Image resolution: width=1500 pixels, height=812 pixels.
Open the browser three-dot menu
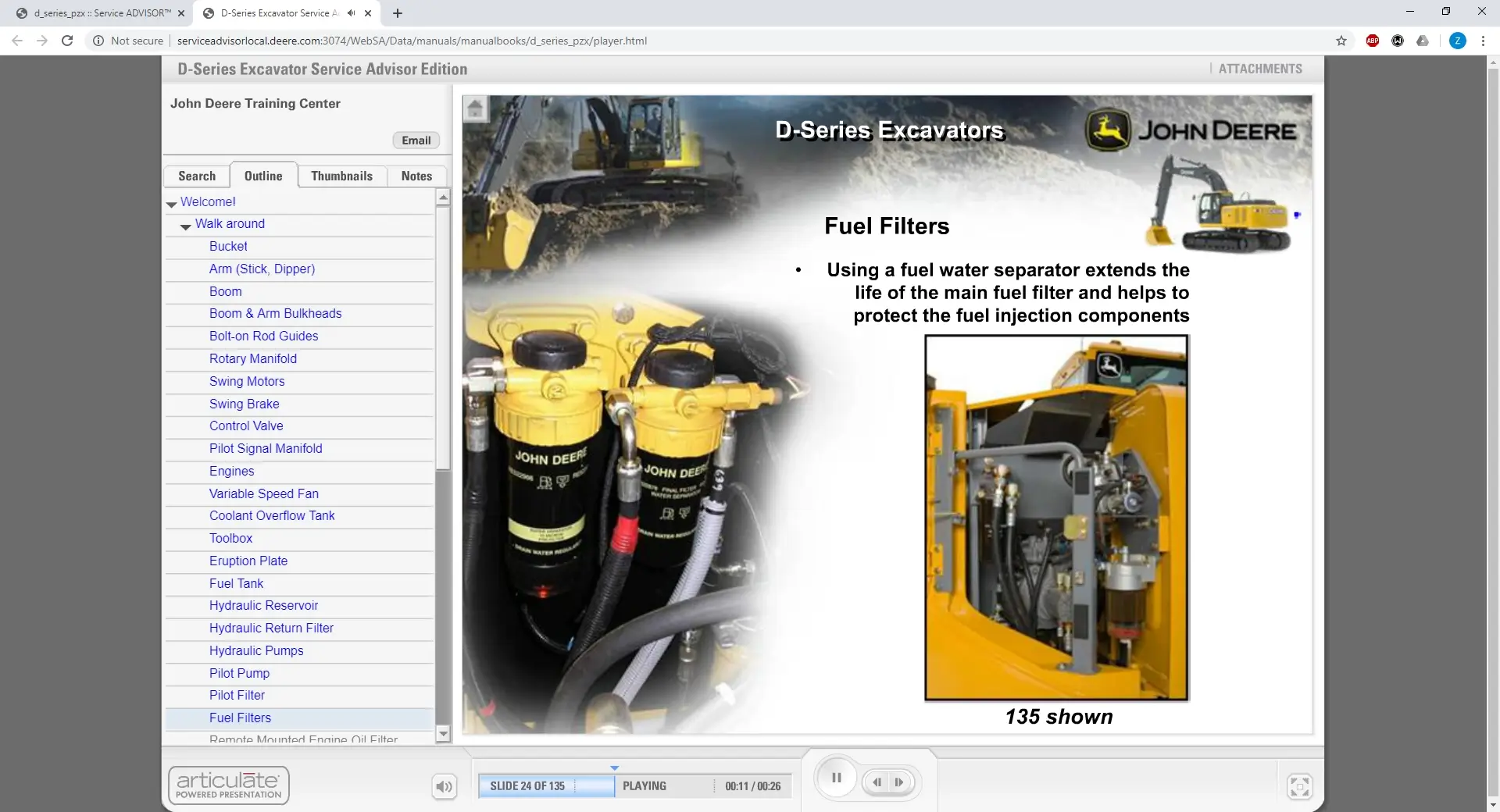pyautogui.click(x=1483, y=41)
